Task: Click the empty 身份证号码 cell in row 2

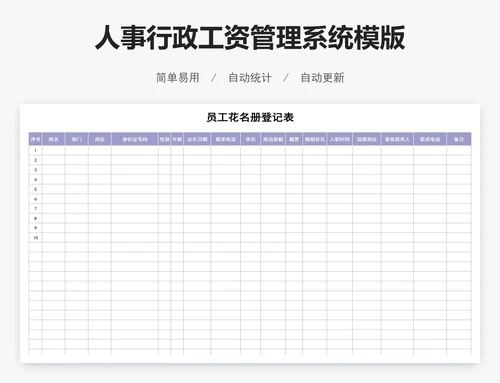Action: coord(135,160)
